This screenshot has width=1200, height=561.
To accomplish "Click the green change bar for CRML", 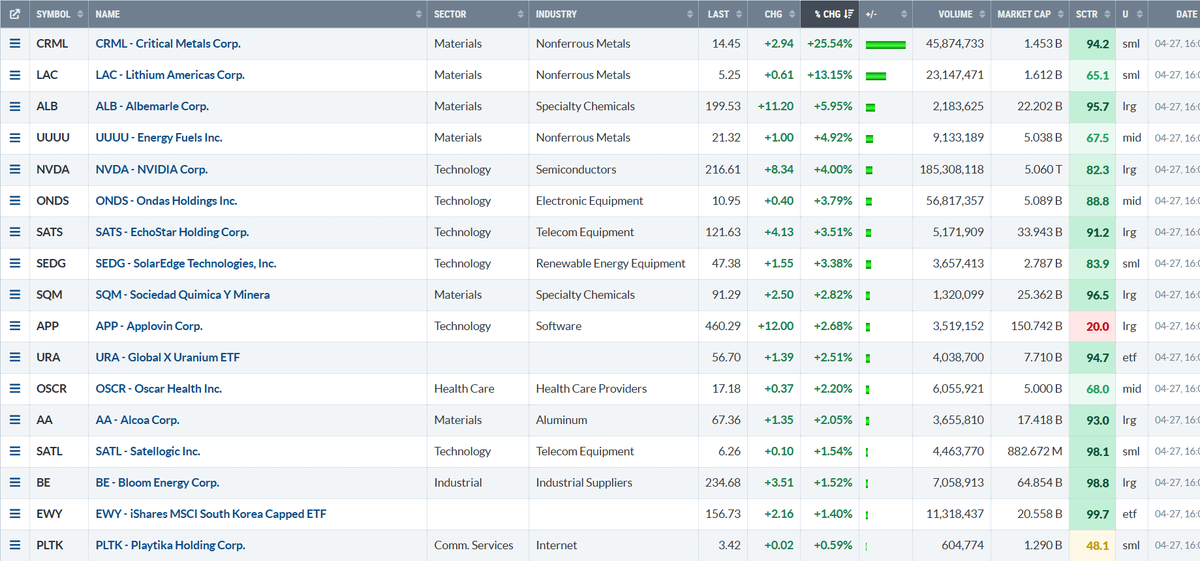I will click(x=886, y=44).
